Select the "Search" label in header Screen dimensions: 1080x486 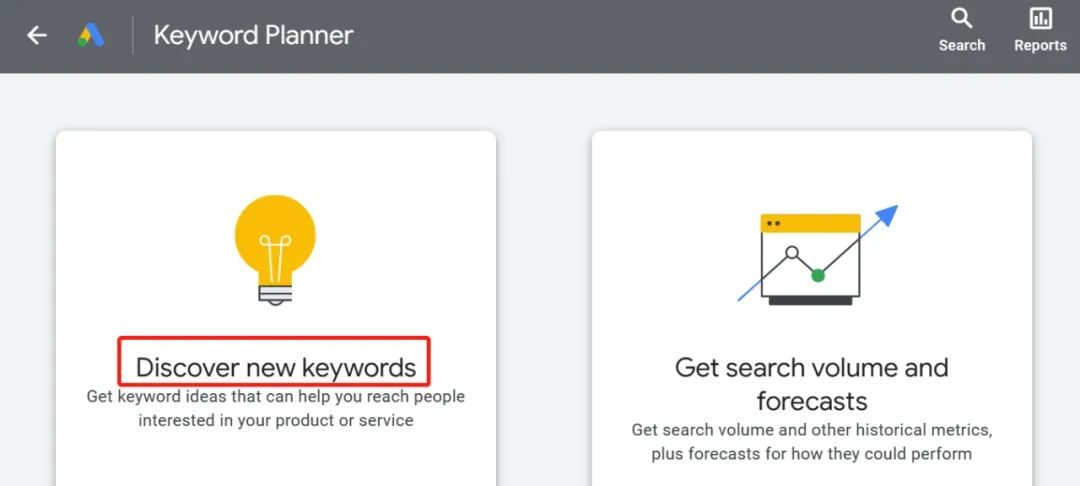961,45
